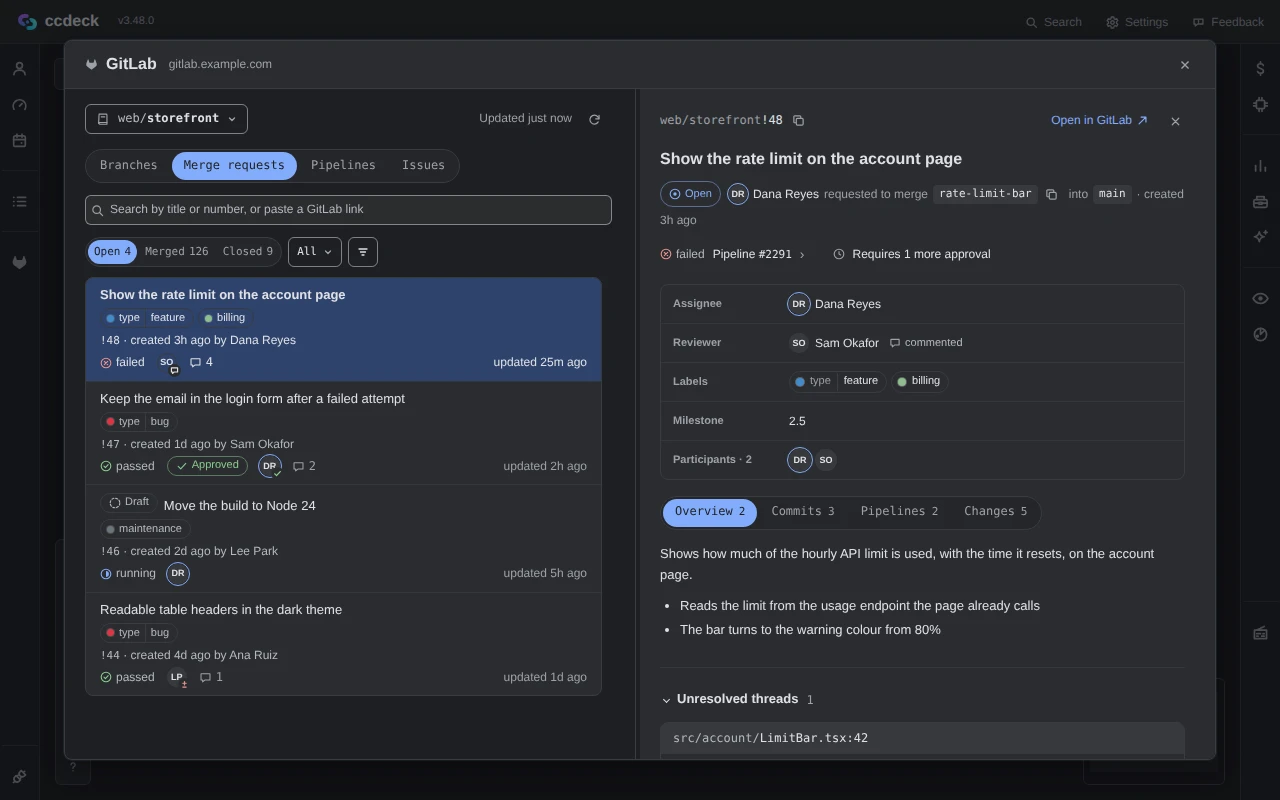Click the GitLab icon in left sidebar
Screen dimensions: 1280x800
pos(19,262)
